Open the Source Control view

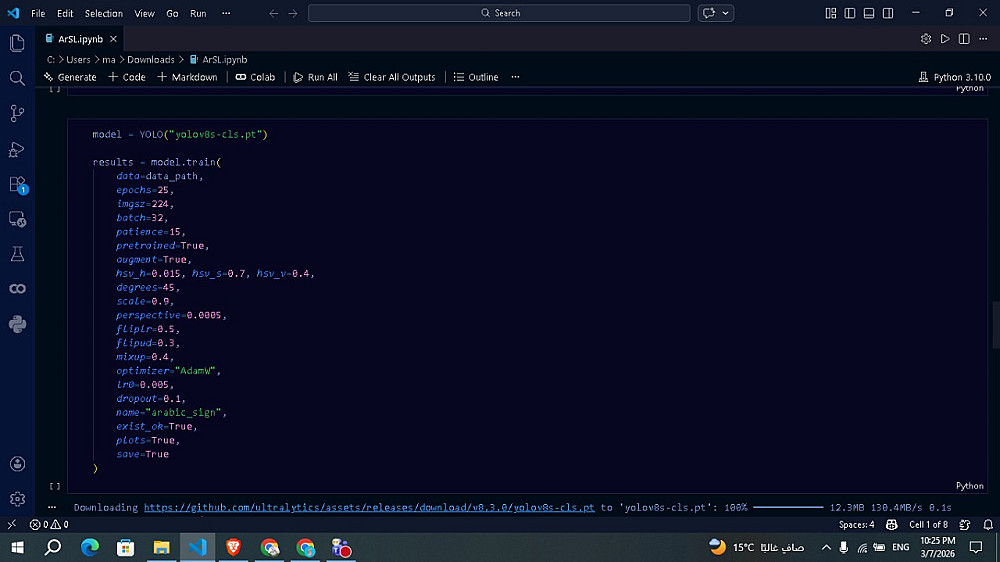17,113
